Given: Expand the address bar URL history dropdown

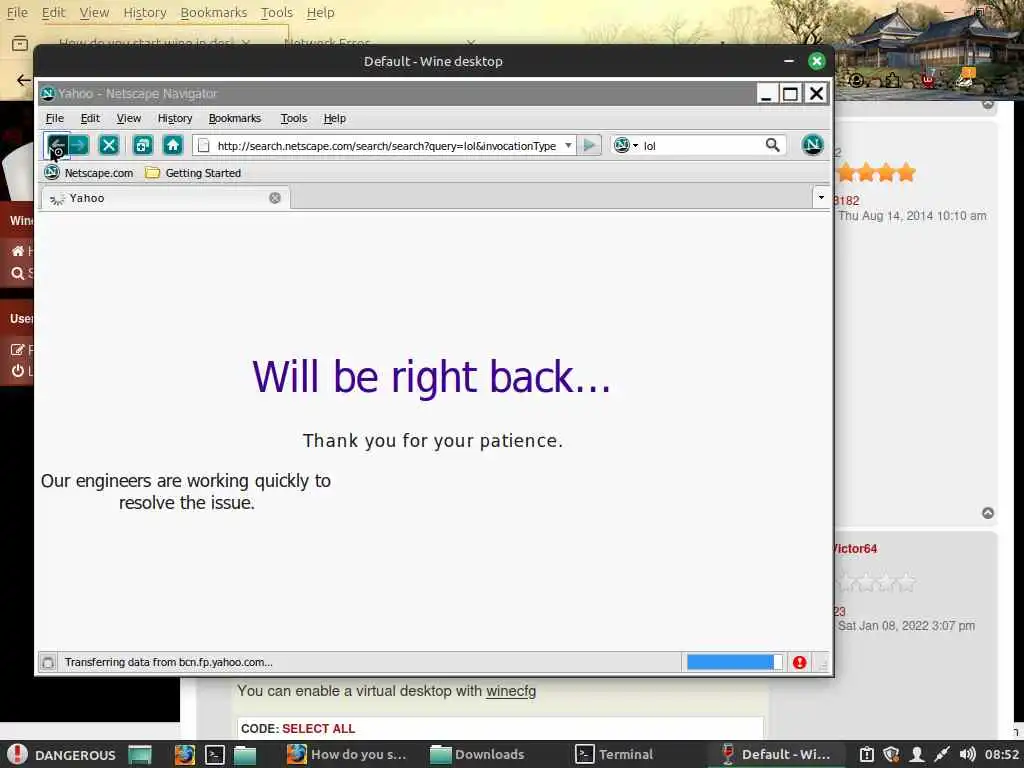Looking at the screenshot, I should [x=568, y=145].
